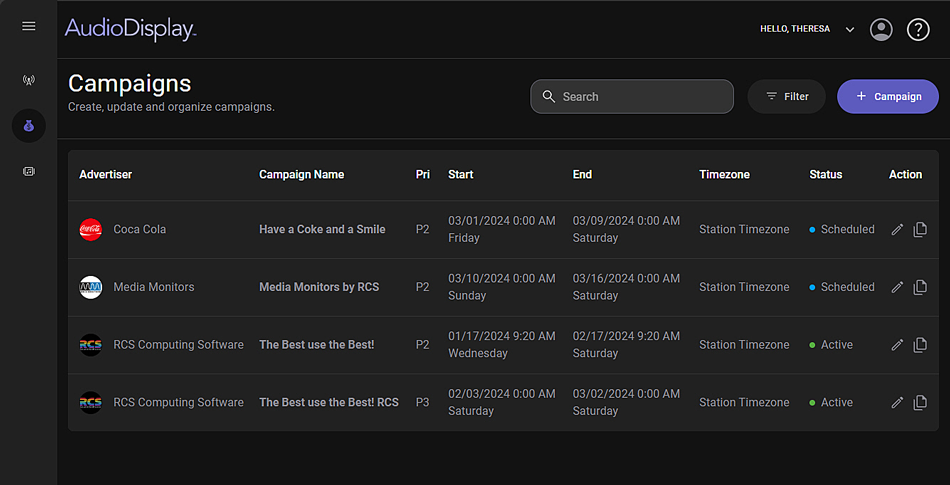Open the help question mark icon
Image resolution: width=950 pixels, height=485 pixels.
(x=918, y=29)
